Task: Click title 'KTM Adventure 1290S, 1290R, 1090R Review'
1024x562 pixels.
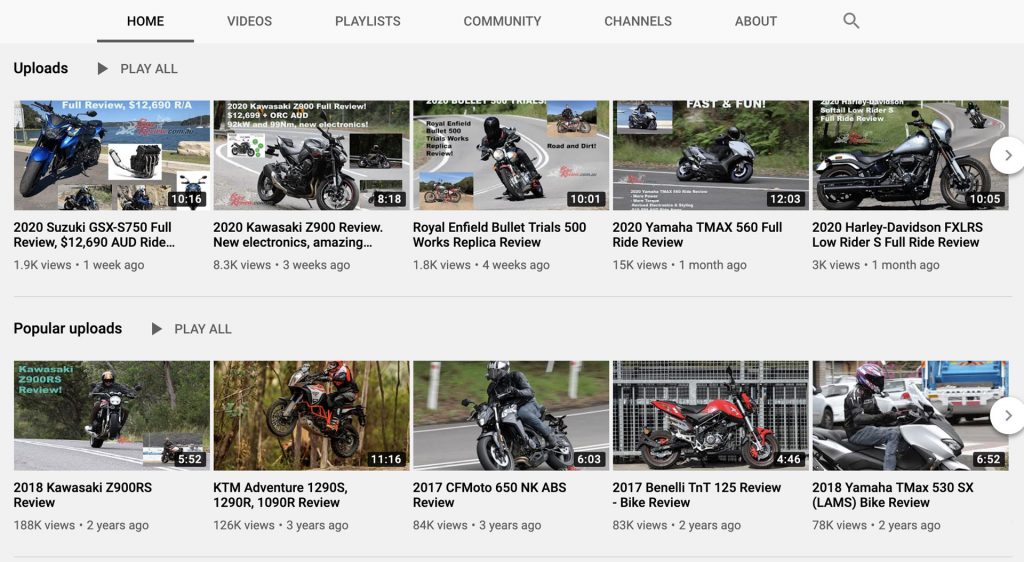Action: pyautogui.click(x=280, y=495)
